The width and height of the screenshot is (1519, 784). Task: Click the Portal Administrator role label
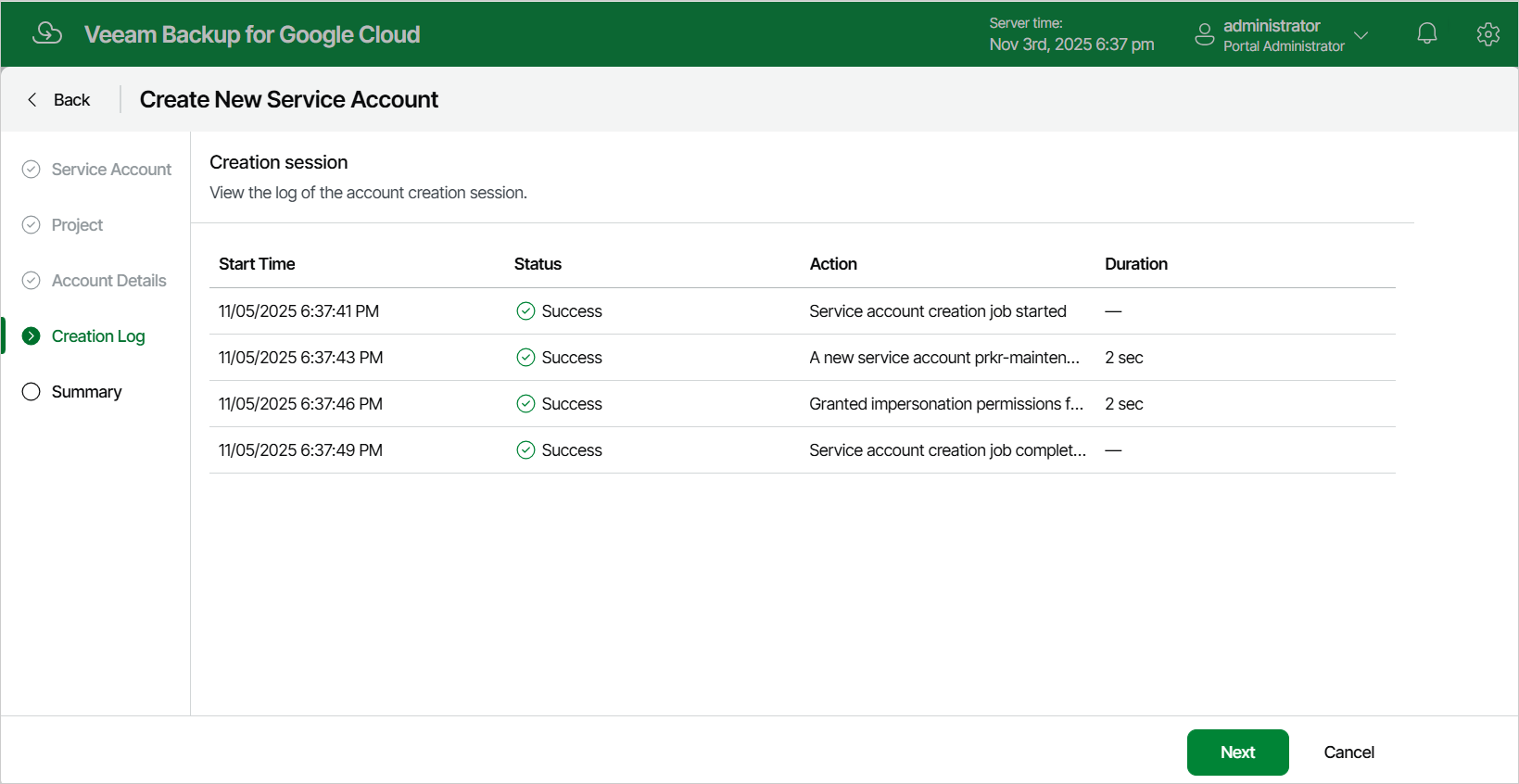[1284, 46]
